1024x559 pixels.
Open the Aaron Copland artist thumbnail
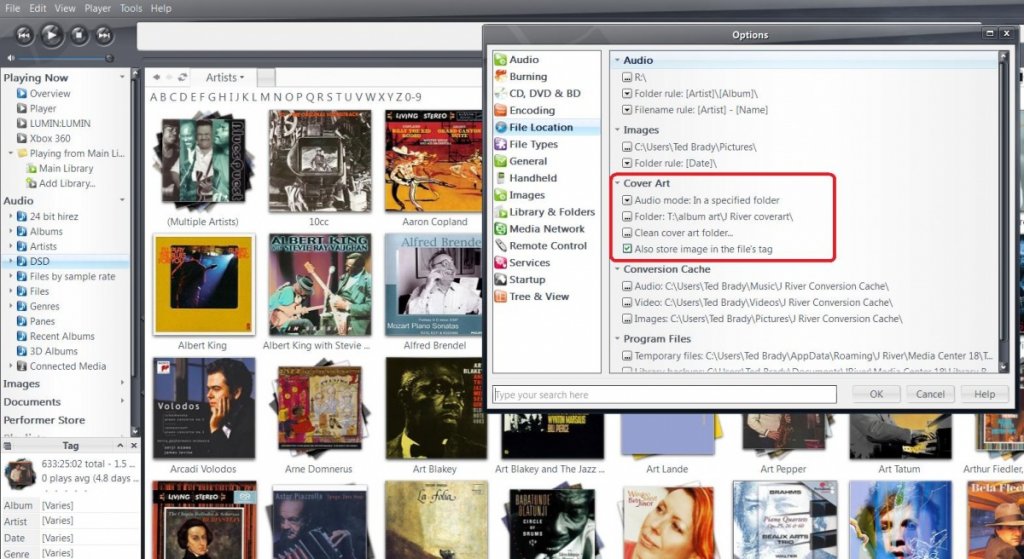pos(434,161)
